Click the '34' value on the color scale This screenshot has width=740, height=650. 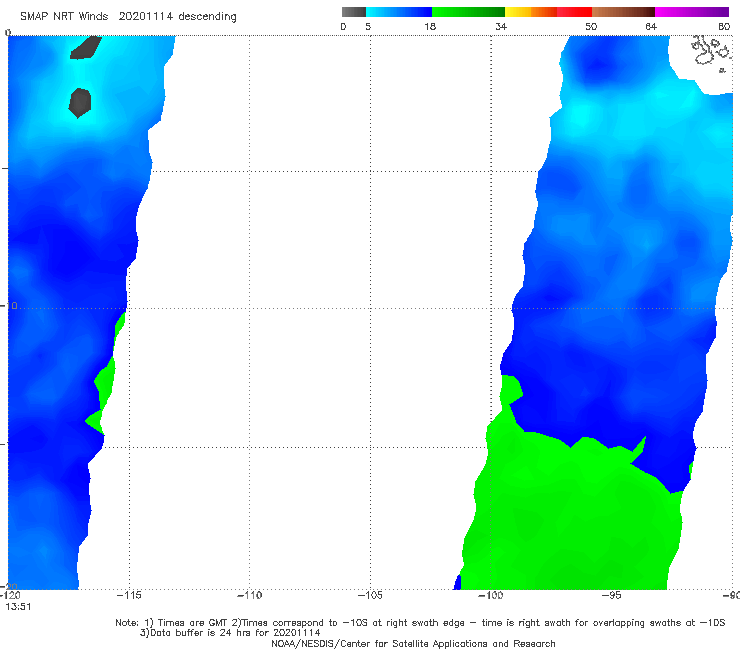click(x=501, y=26)
